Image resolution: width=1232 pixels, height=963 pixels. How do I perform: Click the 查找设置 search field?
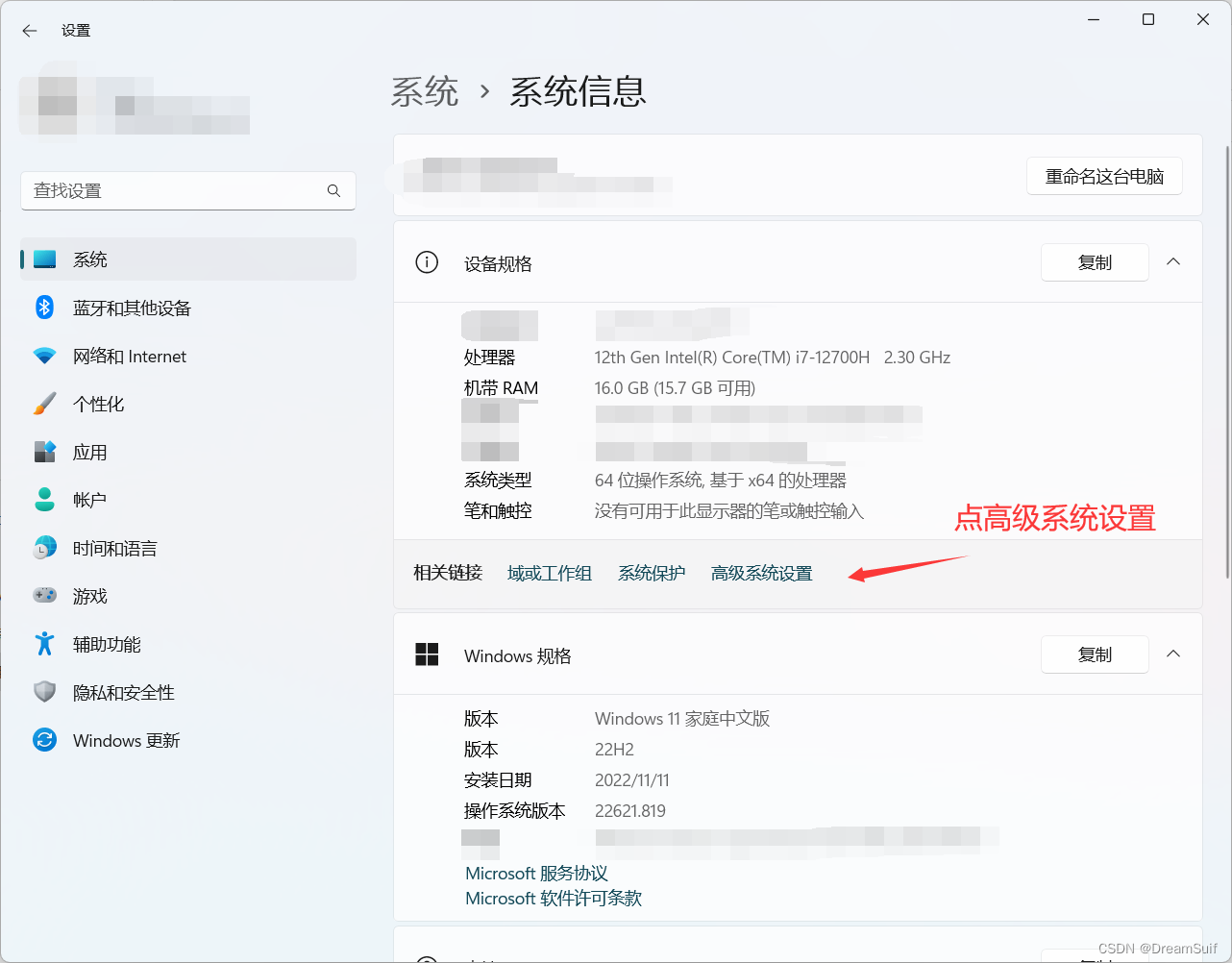tap(188, 191)
